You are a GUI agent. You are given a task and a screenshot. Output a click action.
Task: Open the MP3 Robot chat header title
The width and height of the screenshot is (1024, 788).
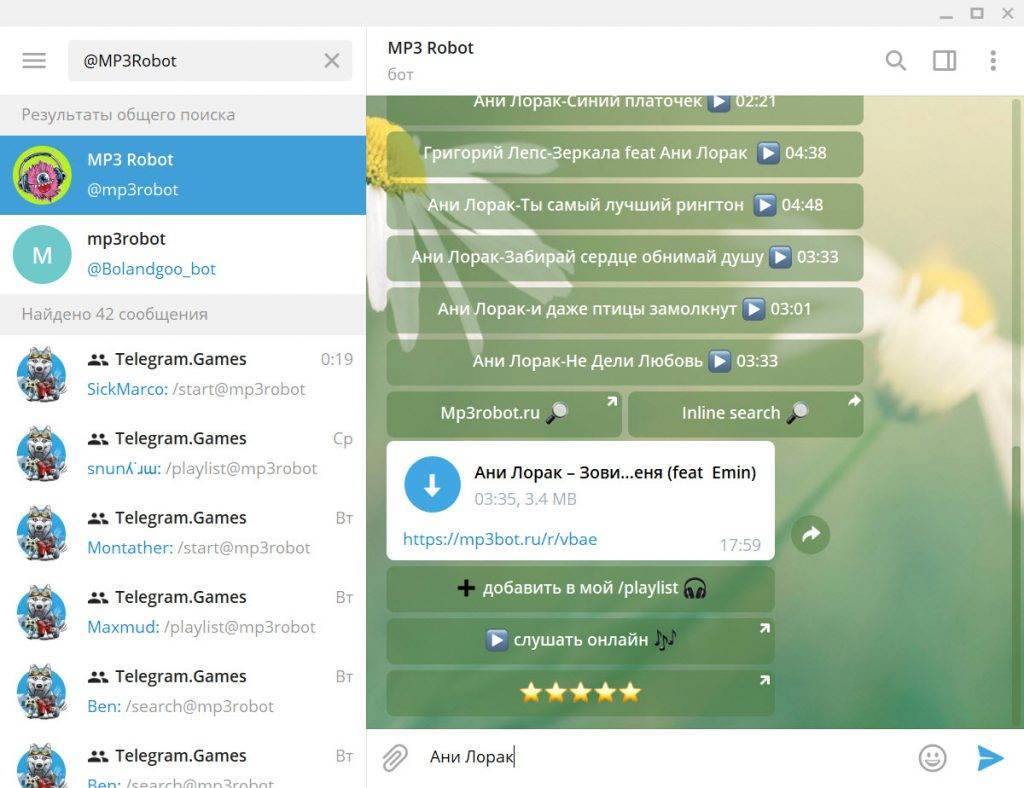tap(430, 48)
